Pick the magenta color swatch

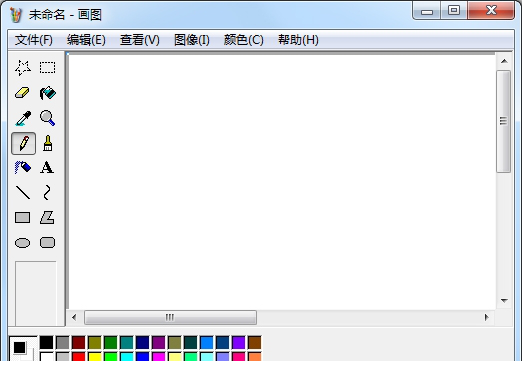158,357
